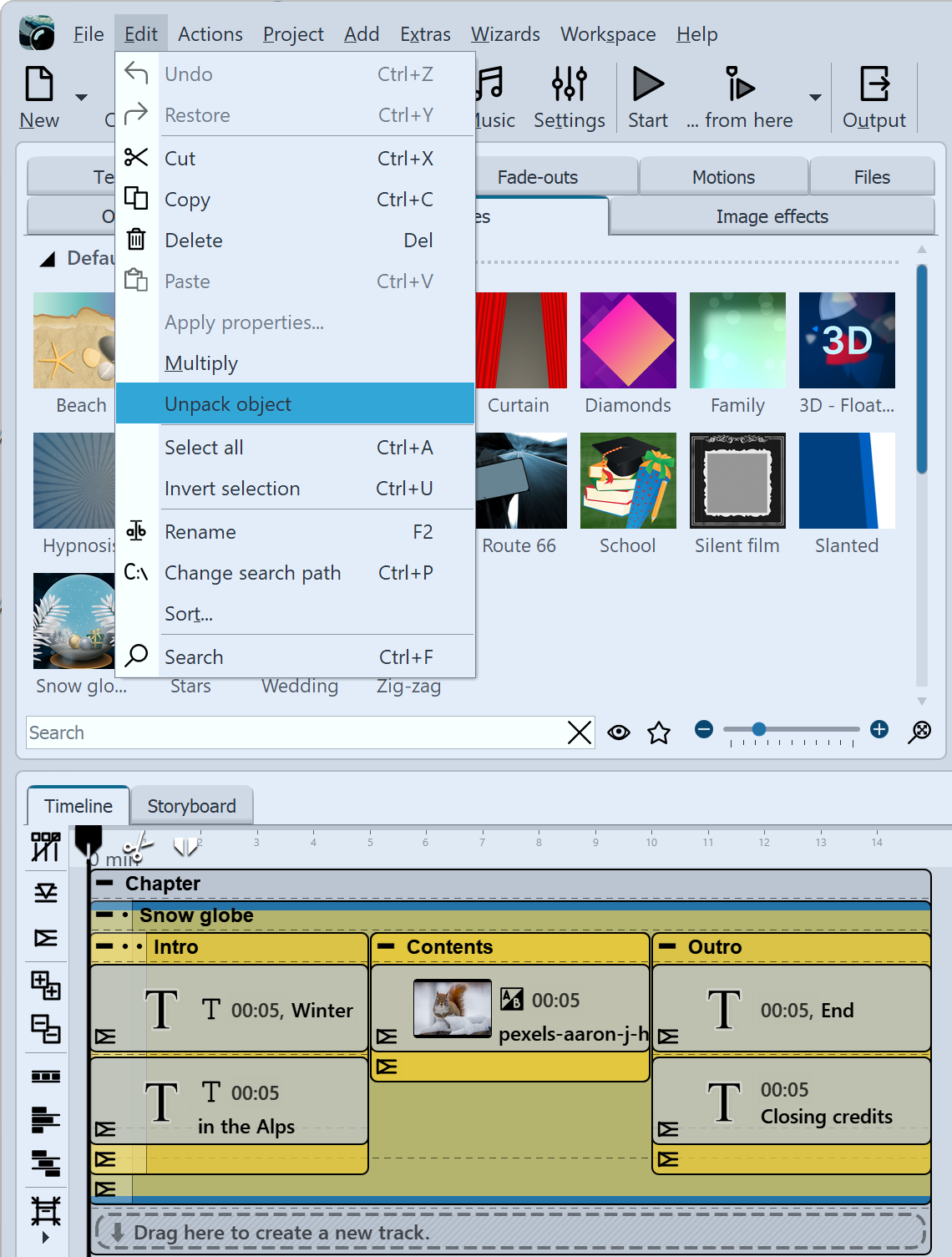Click zoom-in plus icon beside slider

click(x=879, y=730)
